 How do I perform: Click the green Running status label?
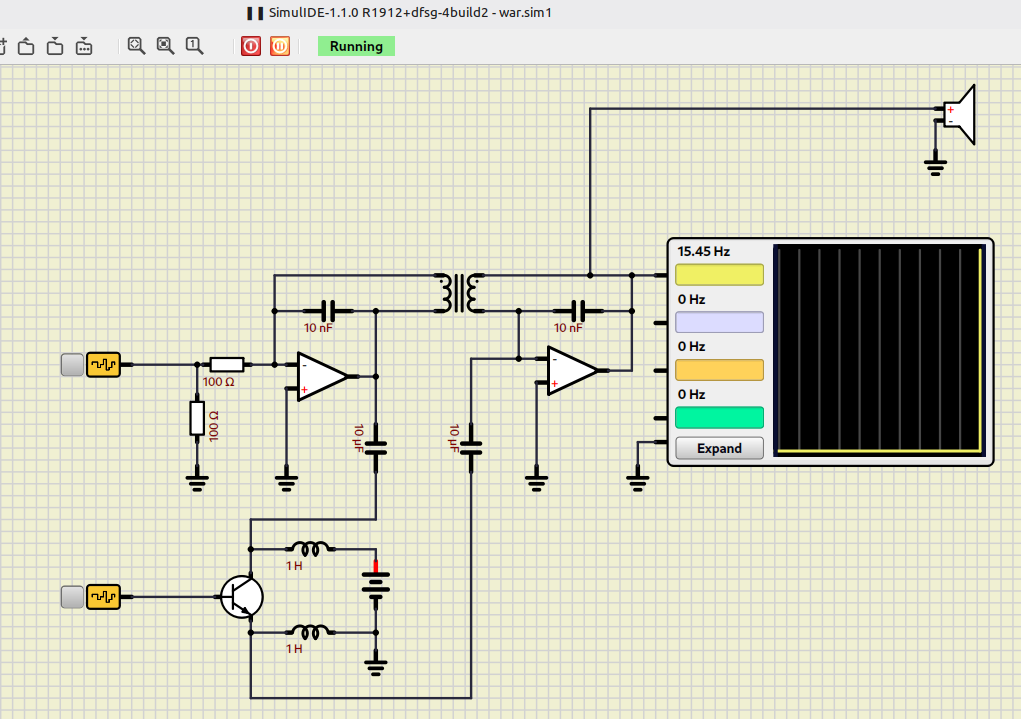coord(356,46)
